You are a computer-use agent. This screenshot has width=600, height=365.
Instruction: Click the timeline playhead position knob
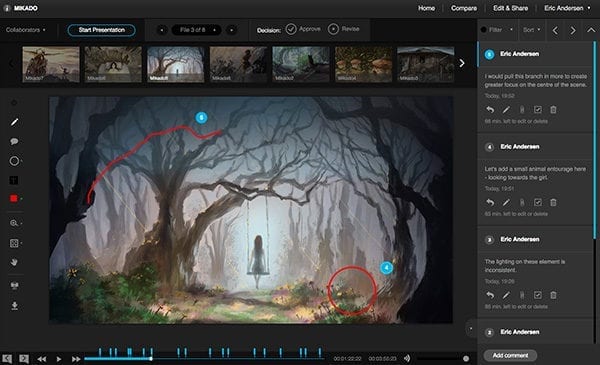point(151,358)
